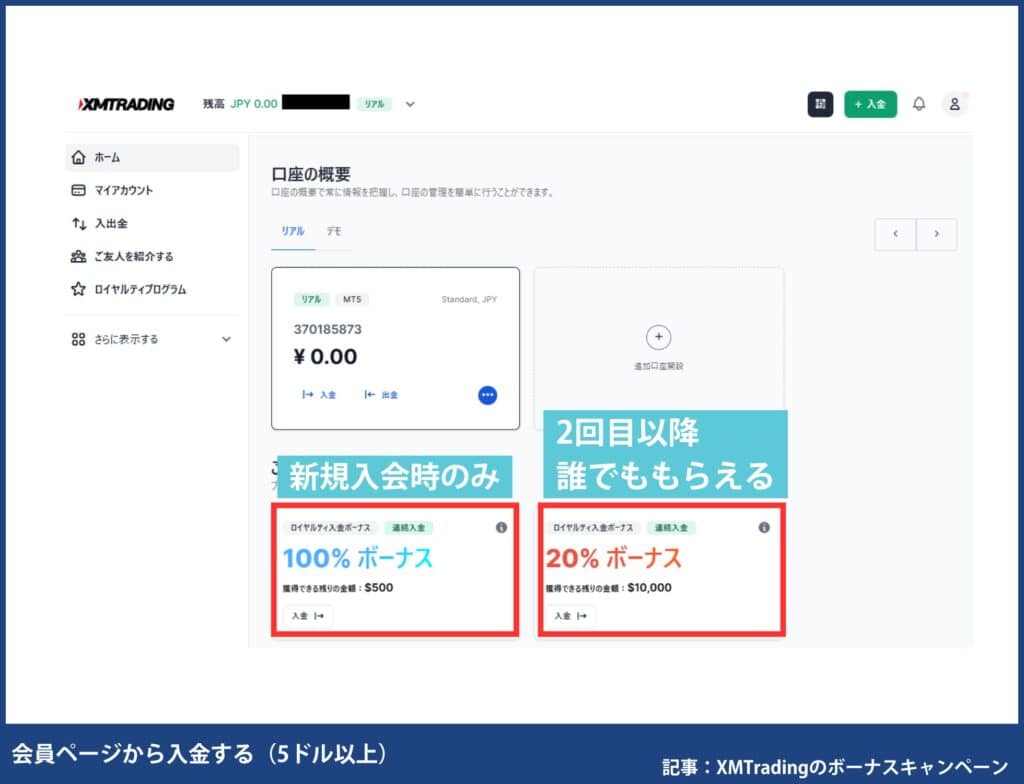Click the people icon beside ご友人を紹介する
1024x784 pixels.
(78, 256)
